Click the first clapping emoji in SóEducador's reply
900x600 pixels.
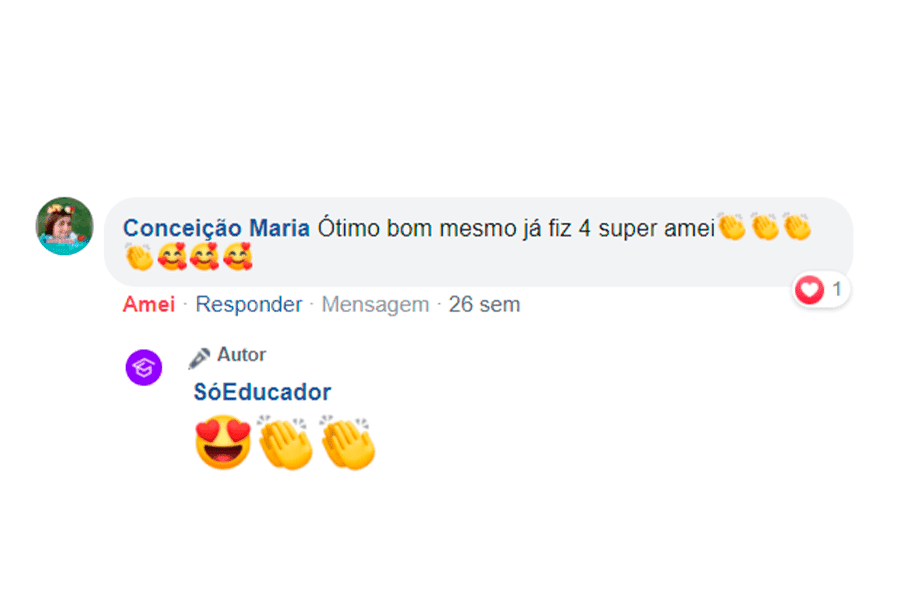click(286, 442)
